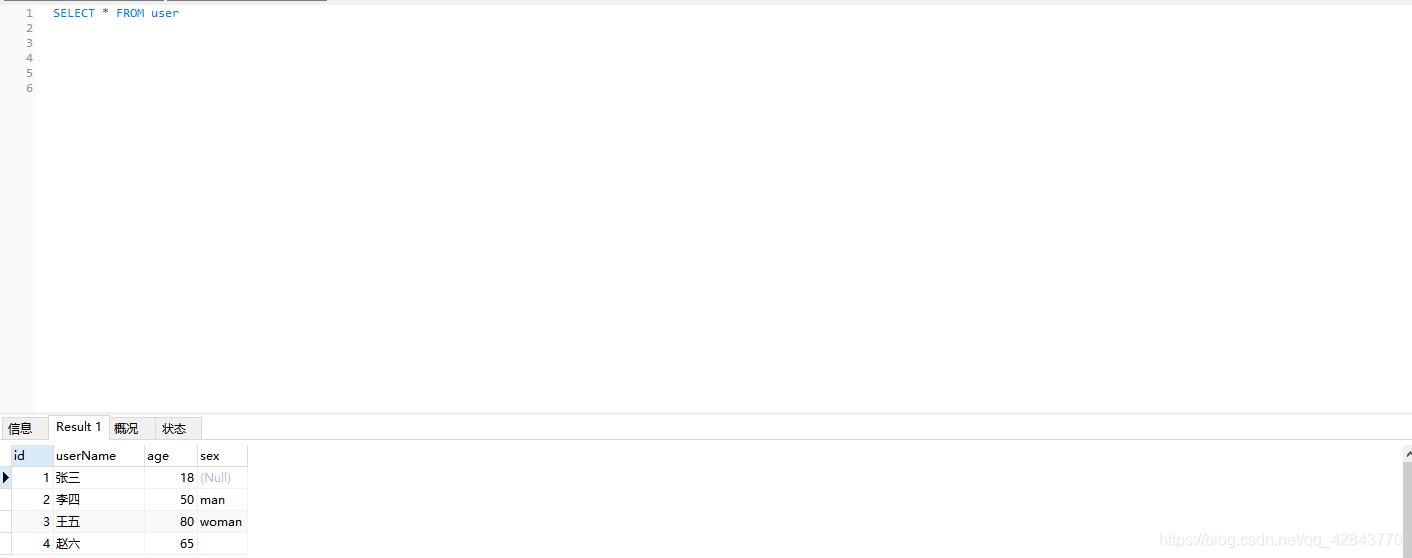The image size is (1412, 558).
Task: Click the cell containing 赵六
Action: click(x=98, y=544)
